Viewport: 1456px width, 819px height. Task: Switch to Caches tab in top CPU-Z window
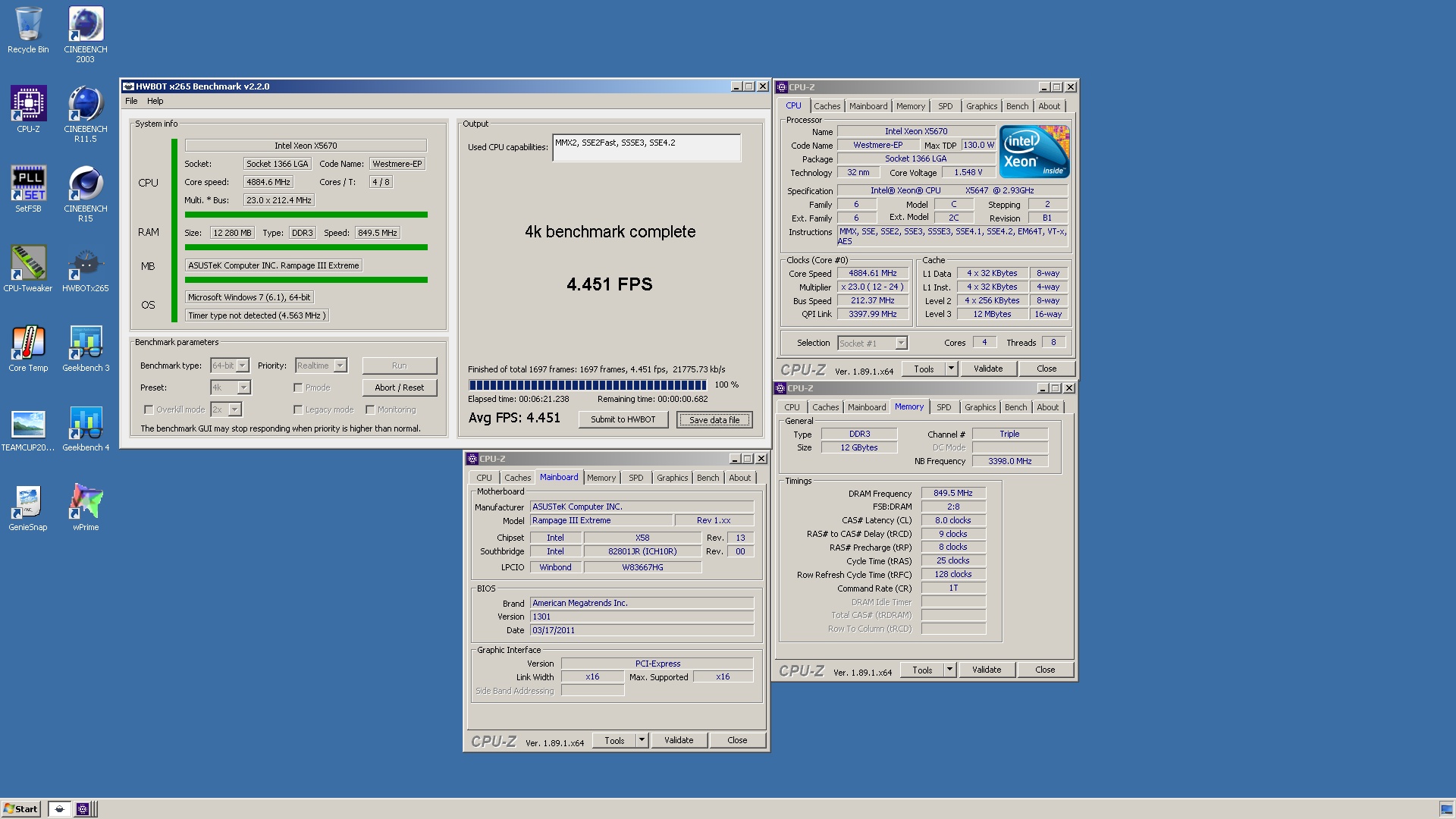point(827,106)
